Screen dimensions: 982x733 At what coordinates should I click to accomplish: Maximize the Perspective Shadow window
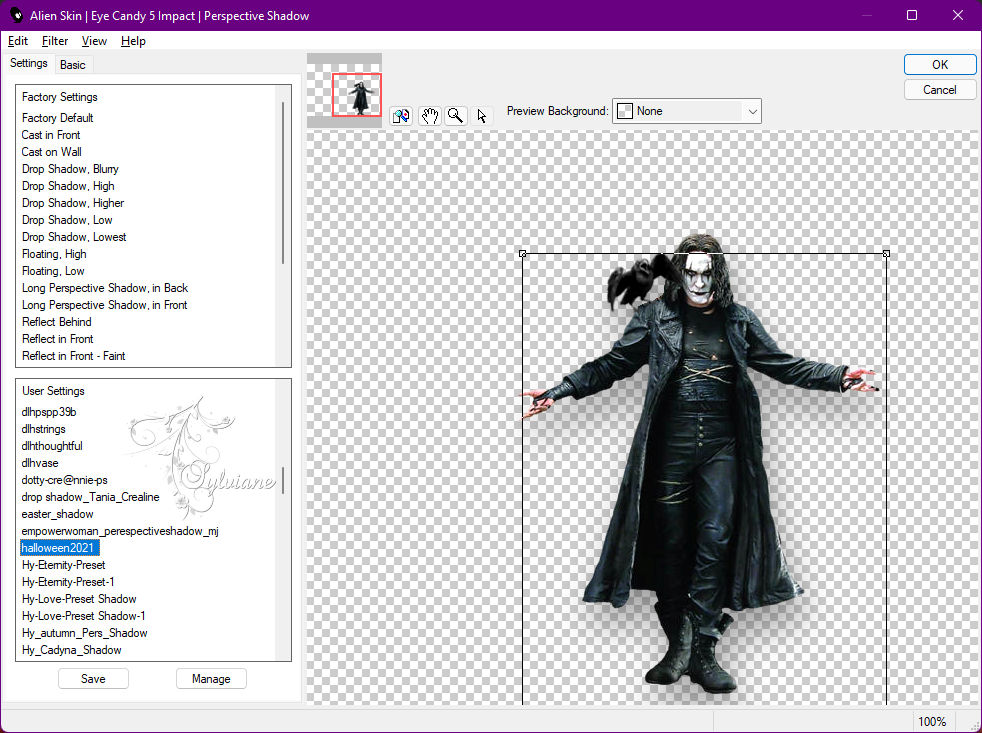coord(912,15)
